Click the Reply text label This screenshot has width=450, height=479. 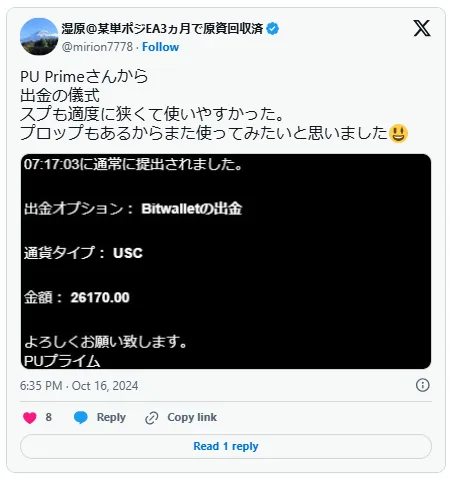pyautogui.click(x=111, y=417)
